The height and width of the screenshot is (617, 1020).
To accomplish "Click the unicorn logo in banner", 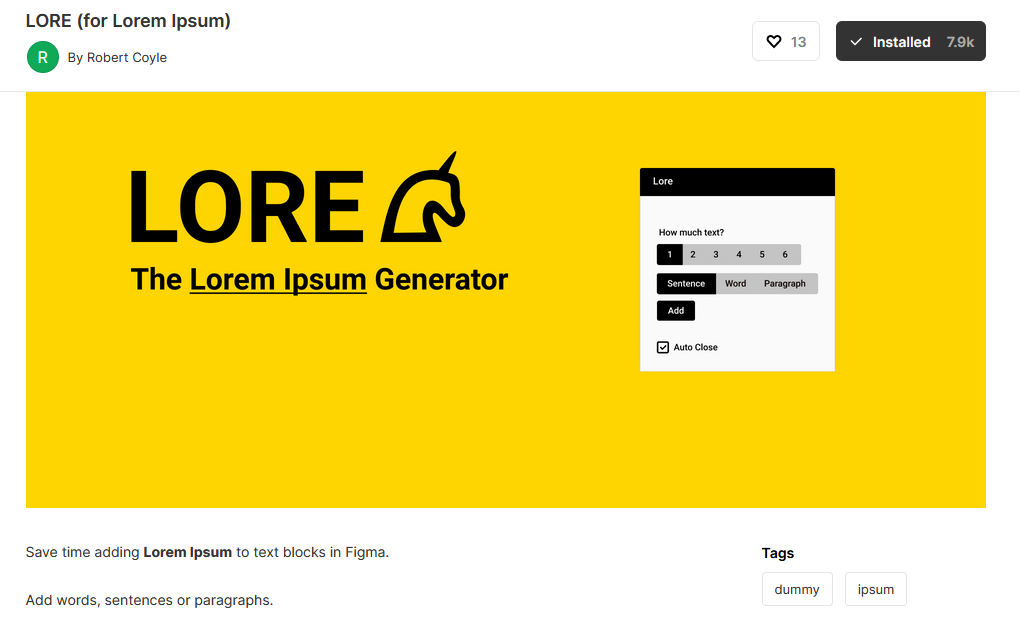I will 423,197.
